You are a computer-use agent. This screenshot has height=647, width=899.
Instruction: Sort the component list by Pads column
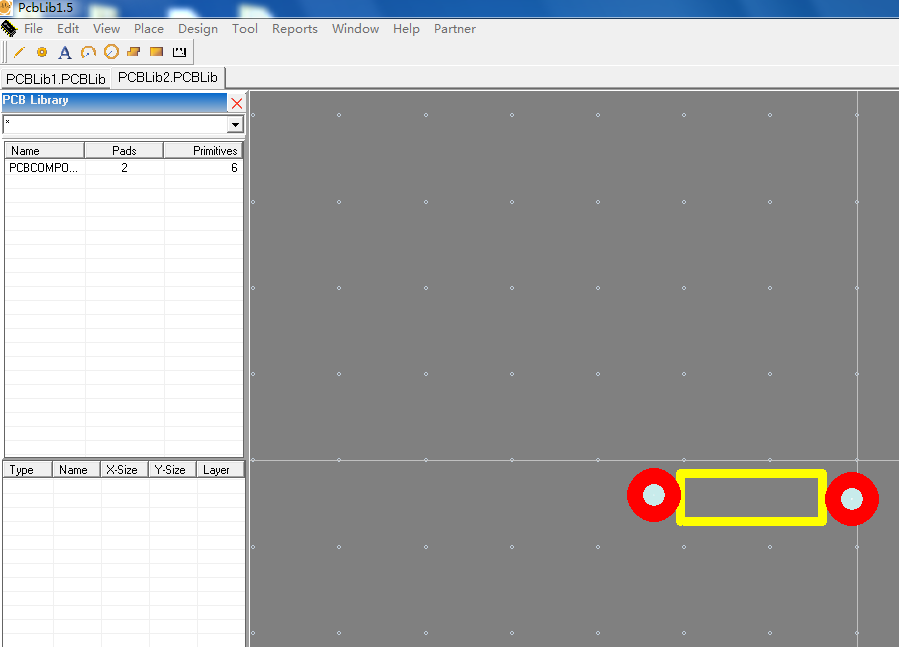tap(124, 150)
